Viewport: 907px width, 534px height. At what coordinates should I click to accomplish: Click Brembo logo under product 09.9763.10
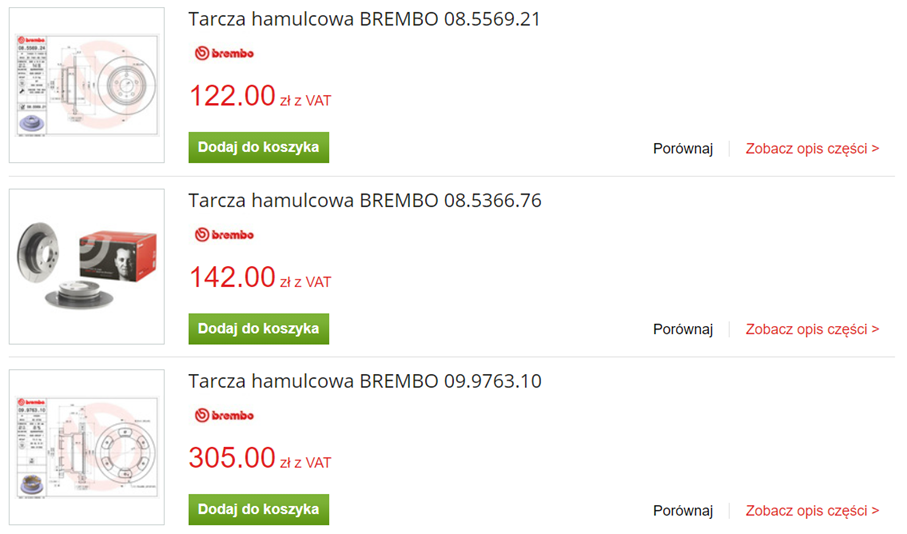[x=223, y=415]
